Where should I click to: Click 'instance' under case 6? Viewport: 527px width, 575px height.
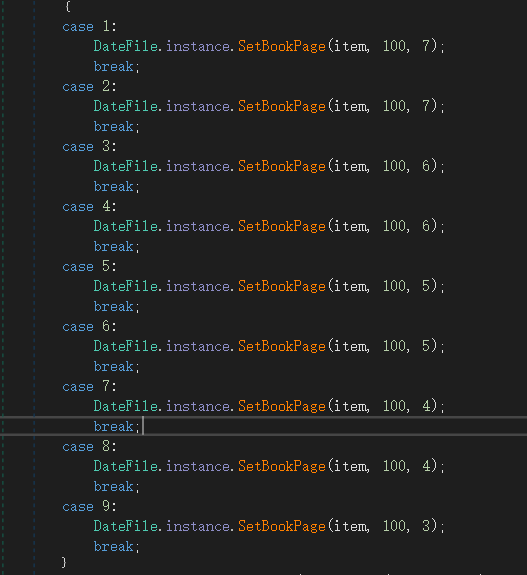coord(198,346)
